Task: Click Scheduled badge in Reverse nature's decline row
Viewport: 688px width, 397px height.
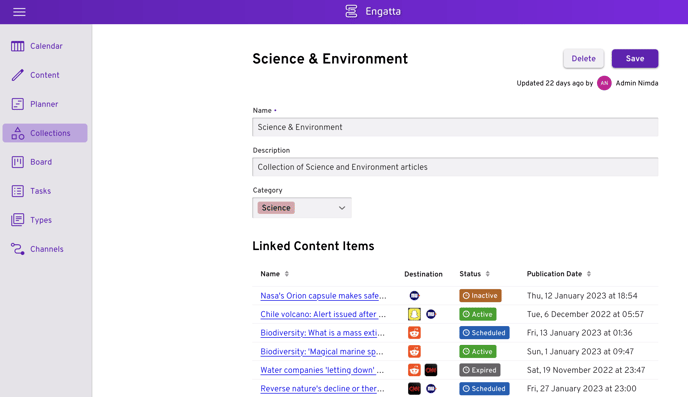Action: (484, 389)
